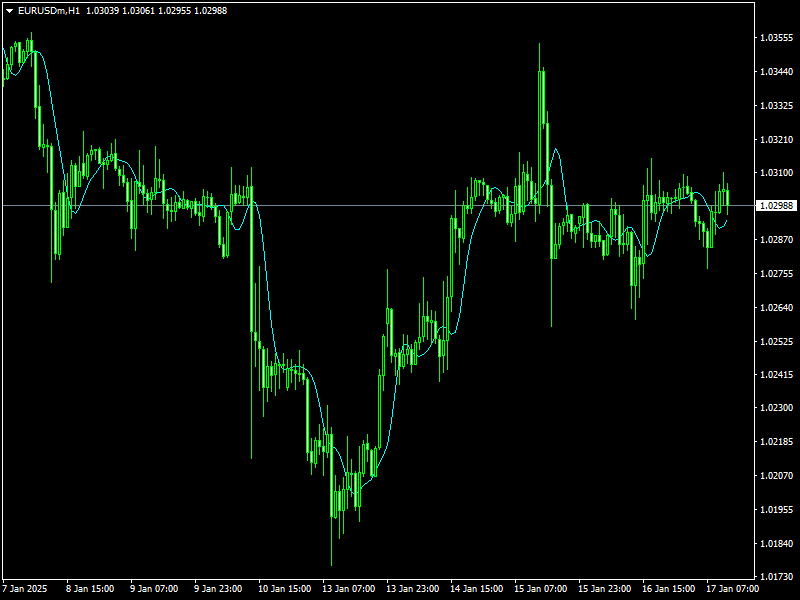Image resolution: width=800 pixels, height=600 pixels.
Task: Click the 8 Jan 15:00 time label
Action: tap(90, 589)
